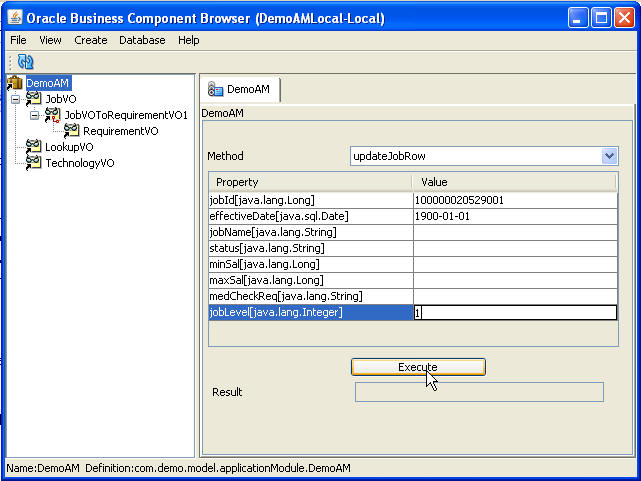Click the jobLevel value input field
The image size is (641, 481).
click(515, 313)
